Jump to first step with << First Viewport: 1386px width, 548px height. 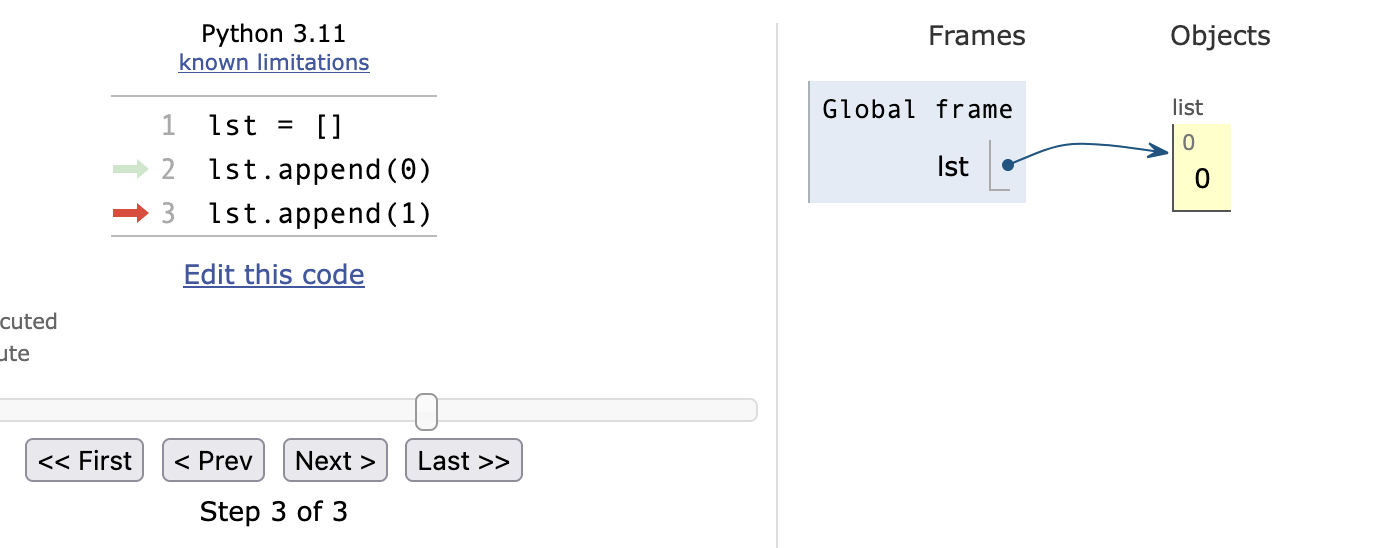(85, 460)
